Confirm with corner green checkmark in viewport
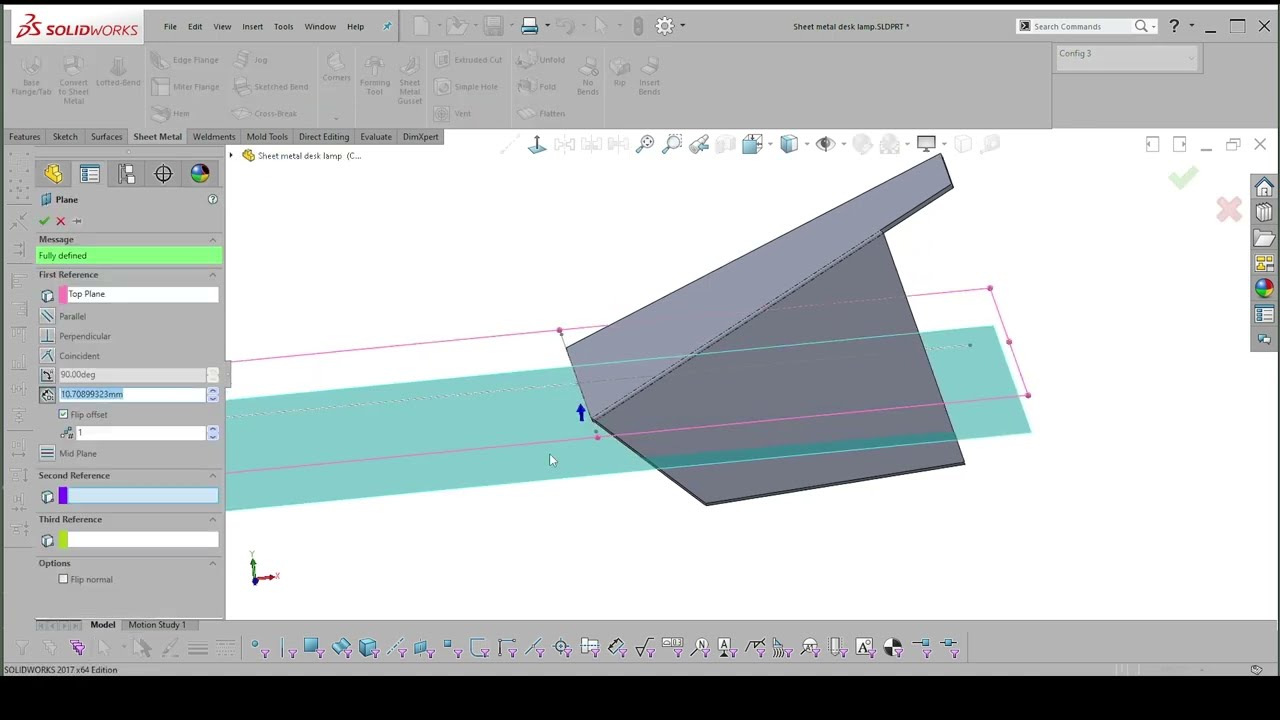The image size is (1280, 720). (1183, 178)
